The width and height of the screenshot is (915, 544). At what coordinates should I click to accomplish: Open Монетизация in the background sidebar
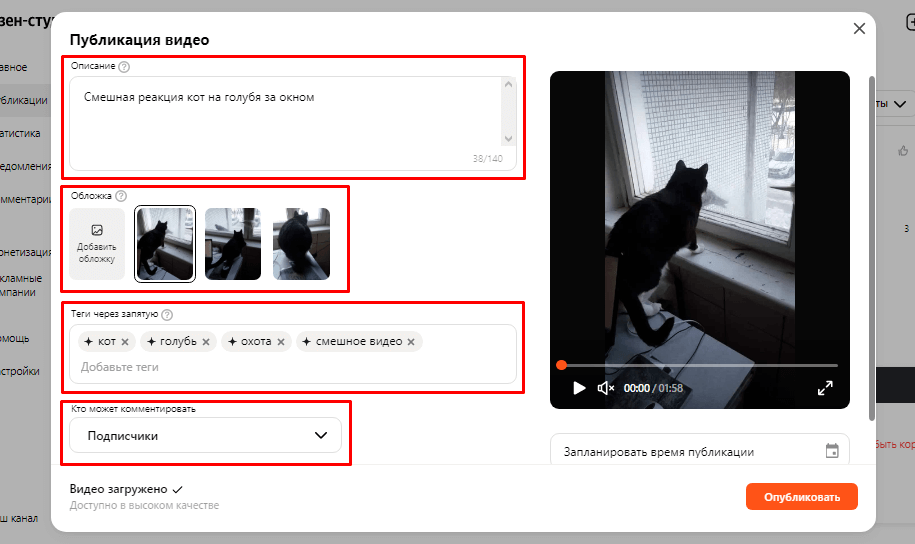pyautogui.click(x=26, y=252)
